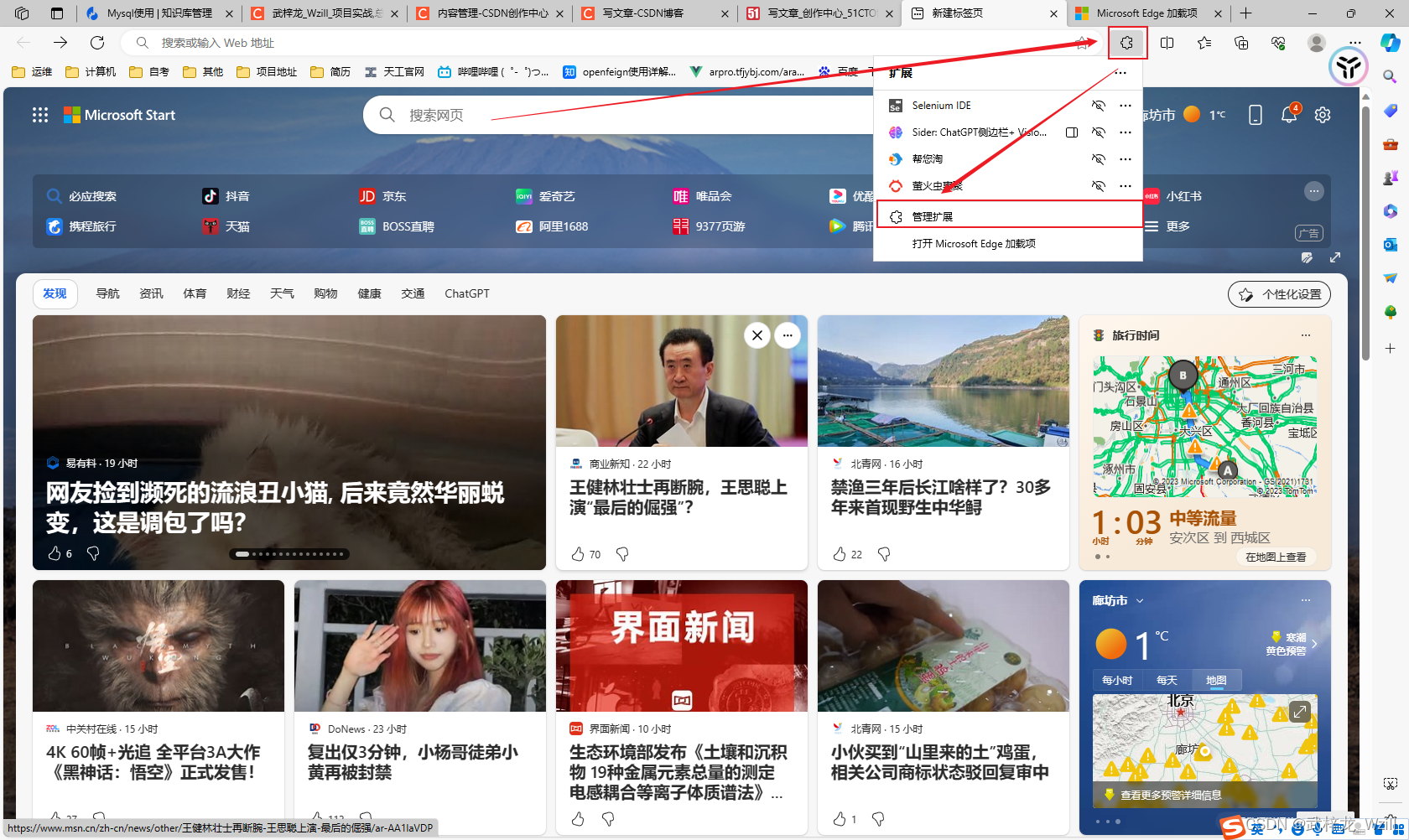Viewport: 1409px width, 840px height.
Task: Open the extensions panel overflow menu
Action: click(1120, 73)
